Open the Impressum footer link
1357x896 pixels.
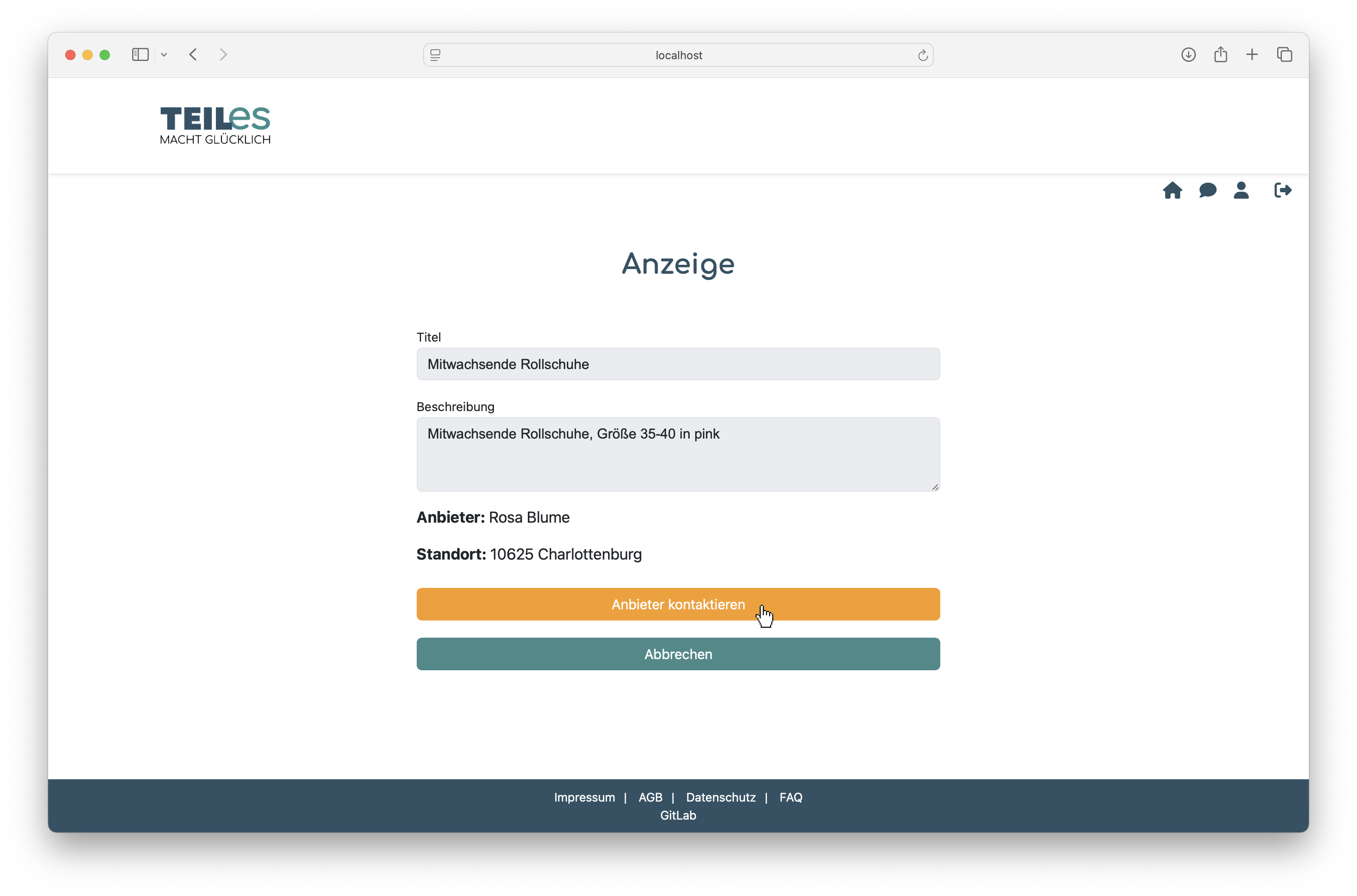click(x=584, y=797)
